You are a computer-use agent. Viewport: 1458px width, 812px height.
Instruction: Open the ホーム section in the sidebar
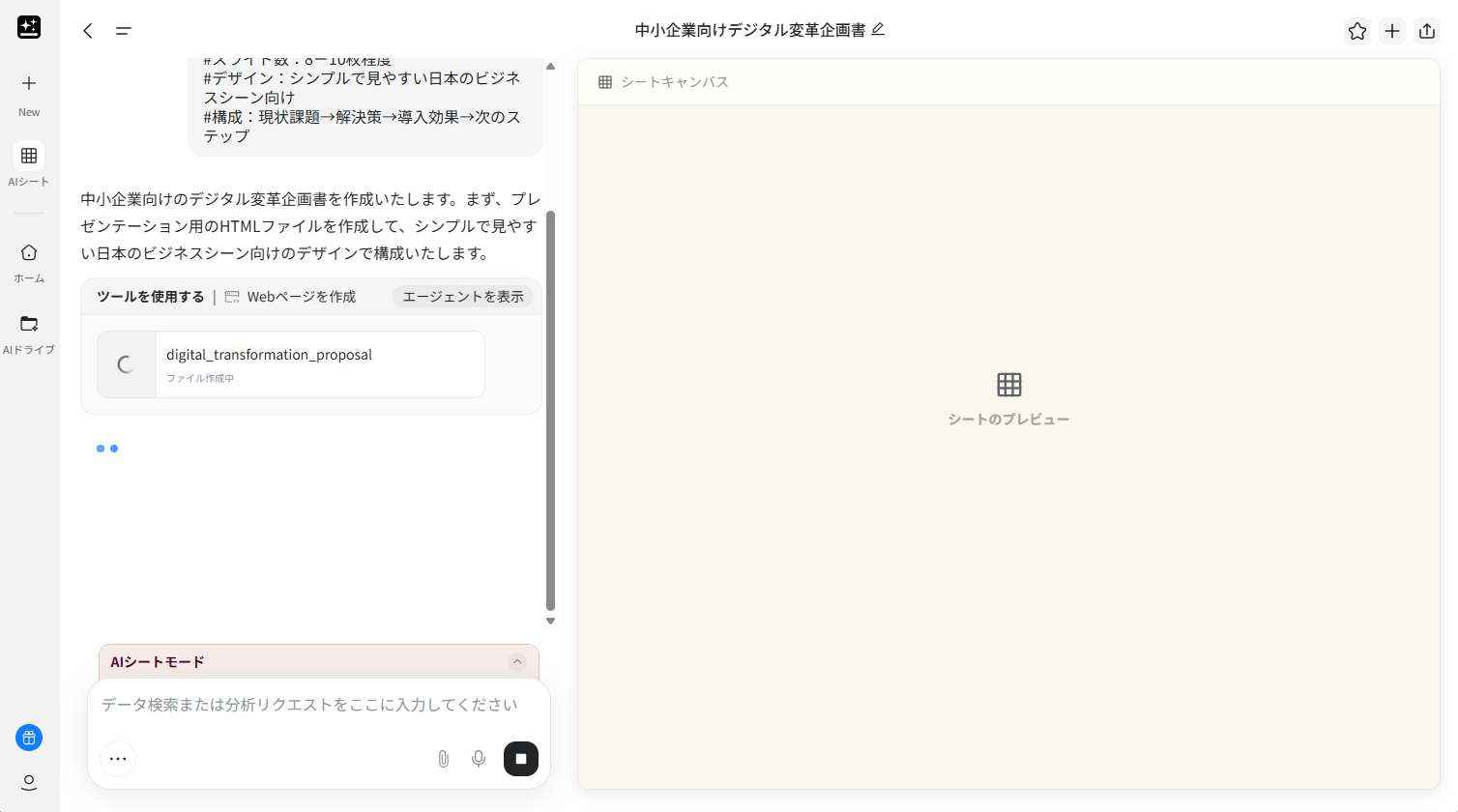pos(29,261)
